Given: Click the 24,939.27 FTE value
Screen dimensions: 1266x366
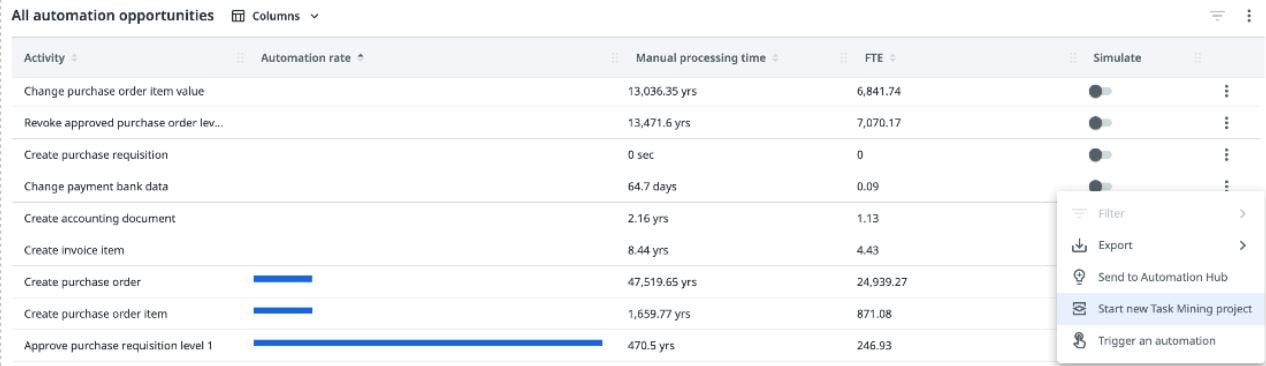Looking at the screenshot, I should (882, 282).
